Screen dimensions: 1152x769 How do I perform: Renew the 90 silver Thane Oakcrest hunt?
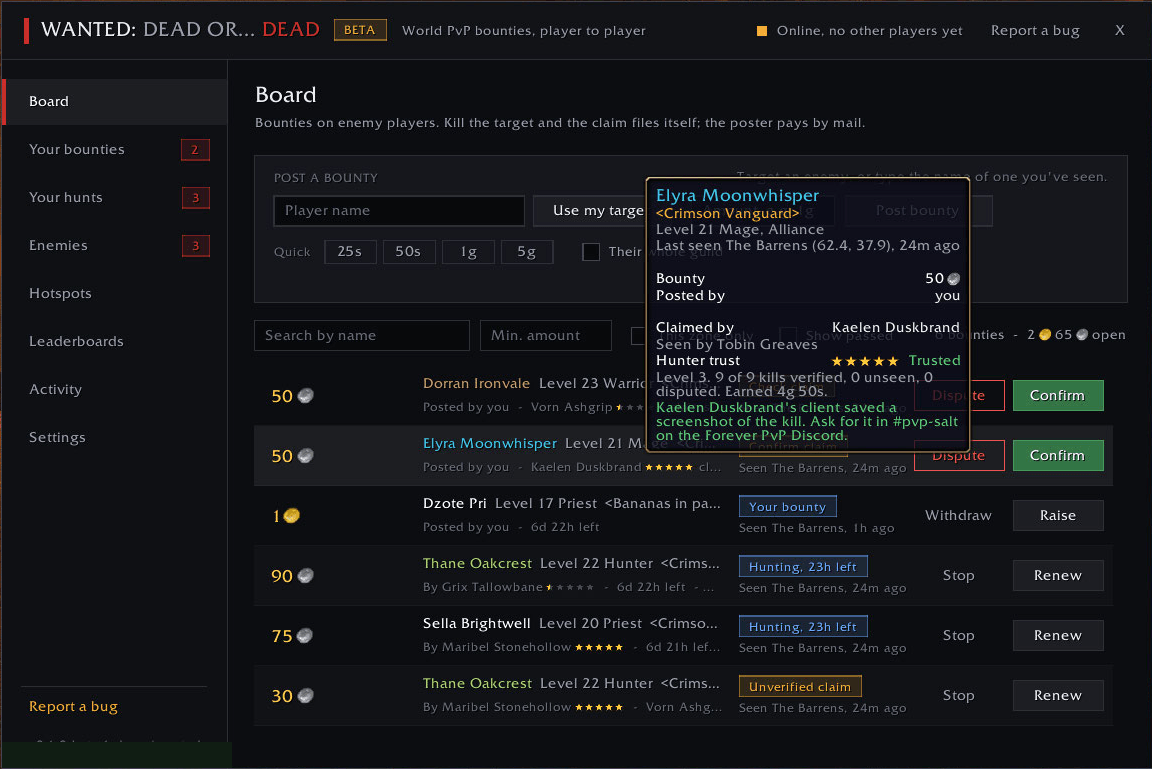click(1057, 576)
